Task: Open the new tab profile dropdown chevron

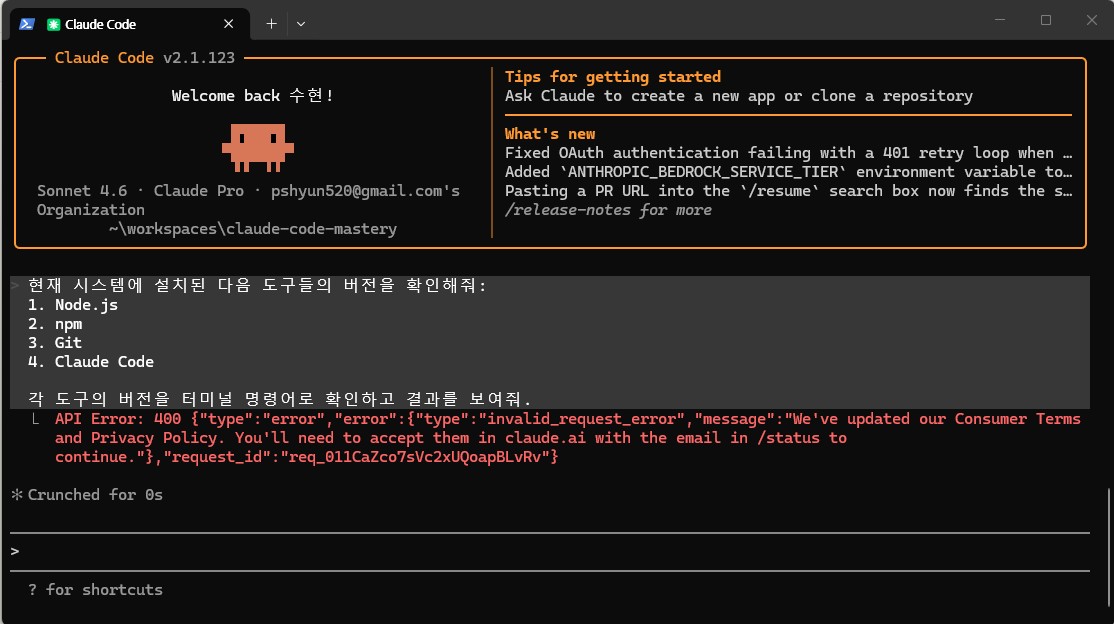Action: click(301, 24)
